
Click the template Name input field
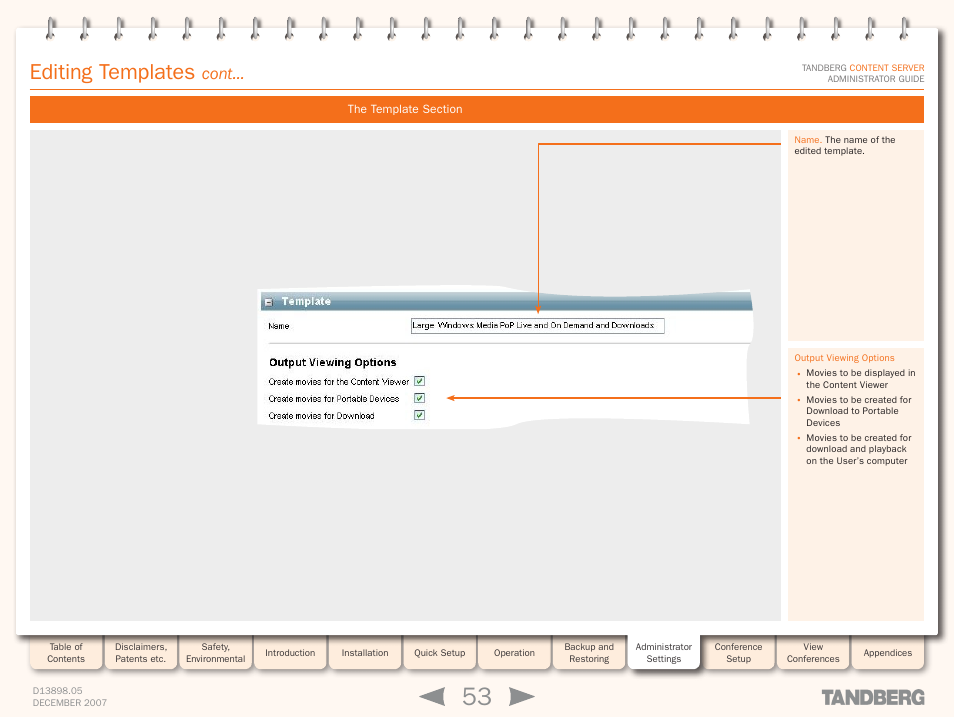pos(538,326)
